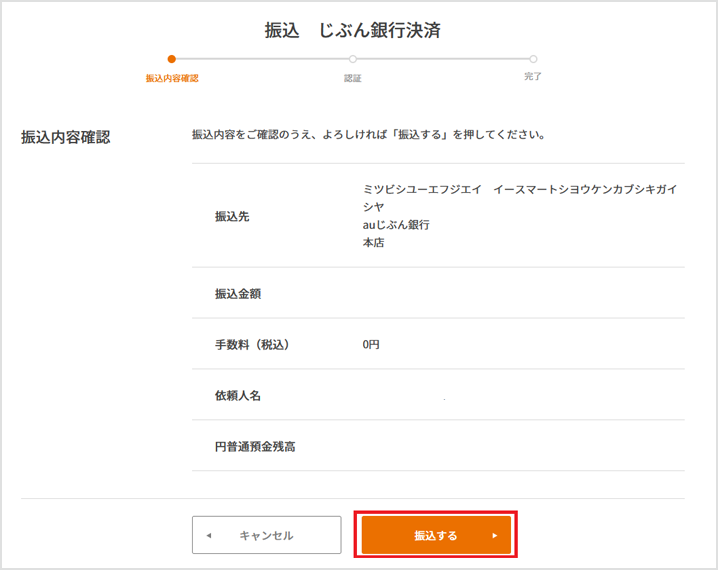The height and width of the screenshot is (570, 718).
Task: Select the 認証 step label
Action: (x=353, y=78)
